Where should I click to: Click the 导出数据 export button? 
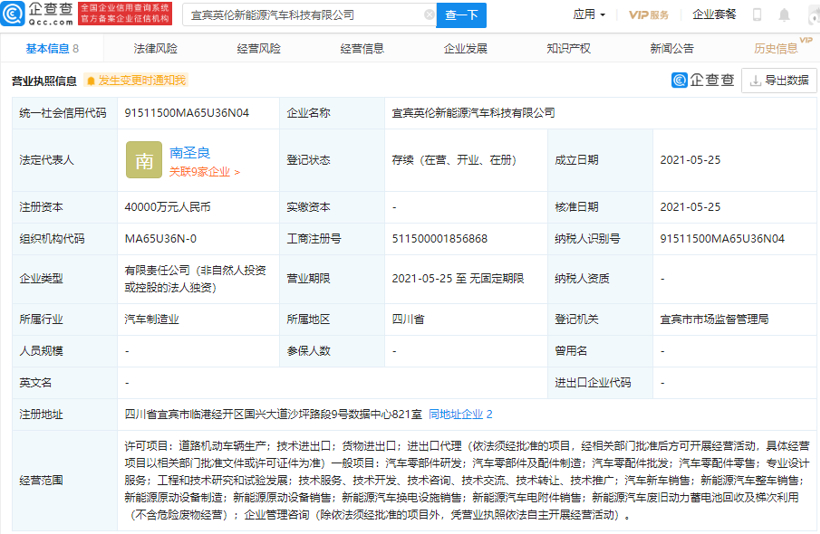point(779,81)
